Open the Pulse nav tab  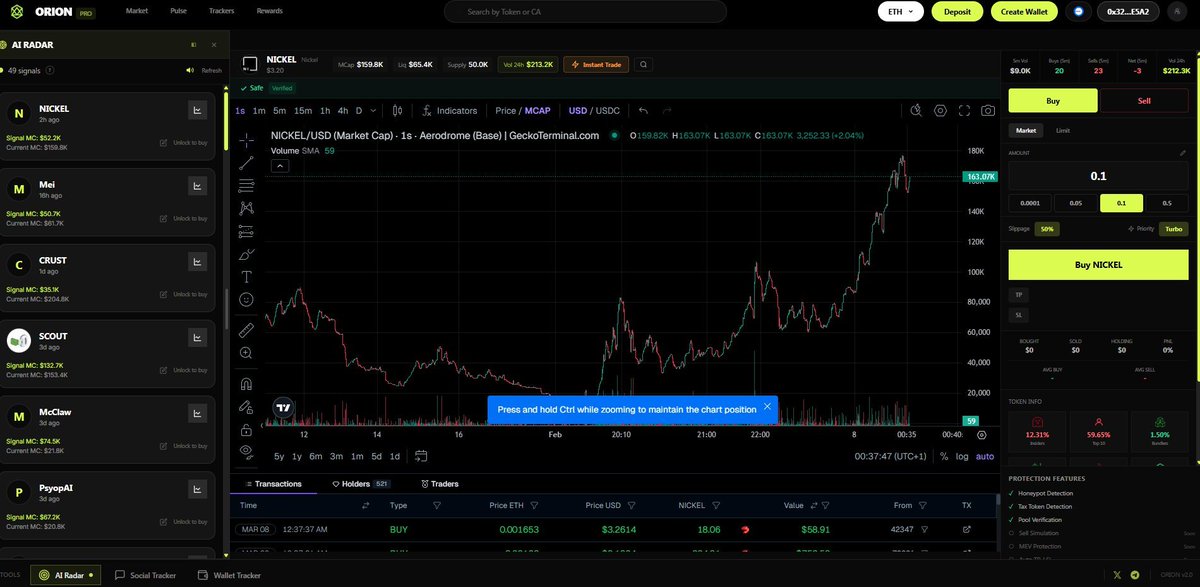[179, 11]
